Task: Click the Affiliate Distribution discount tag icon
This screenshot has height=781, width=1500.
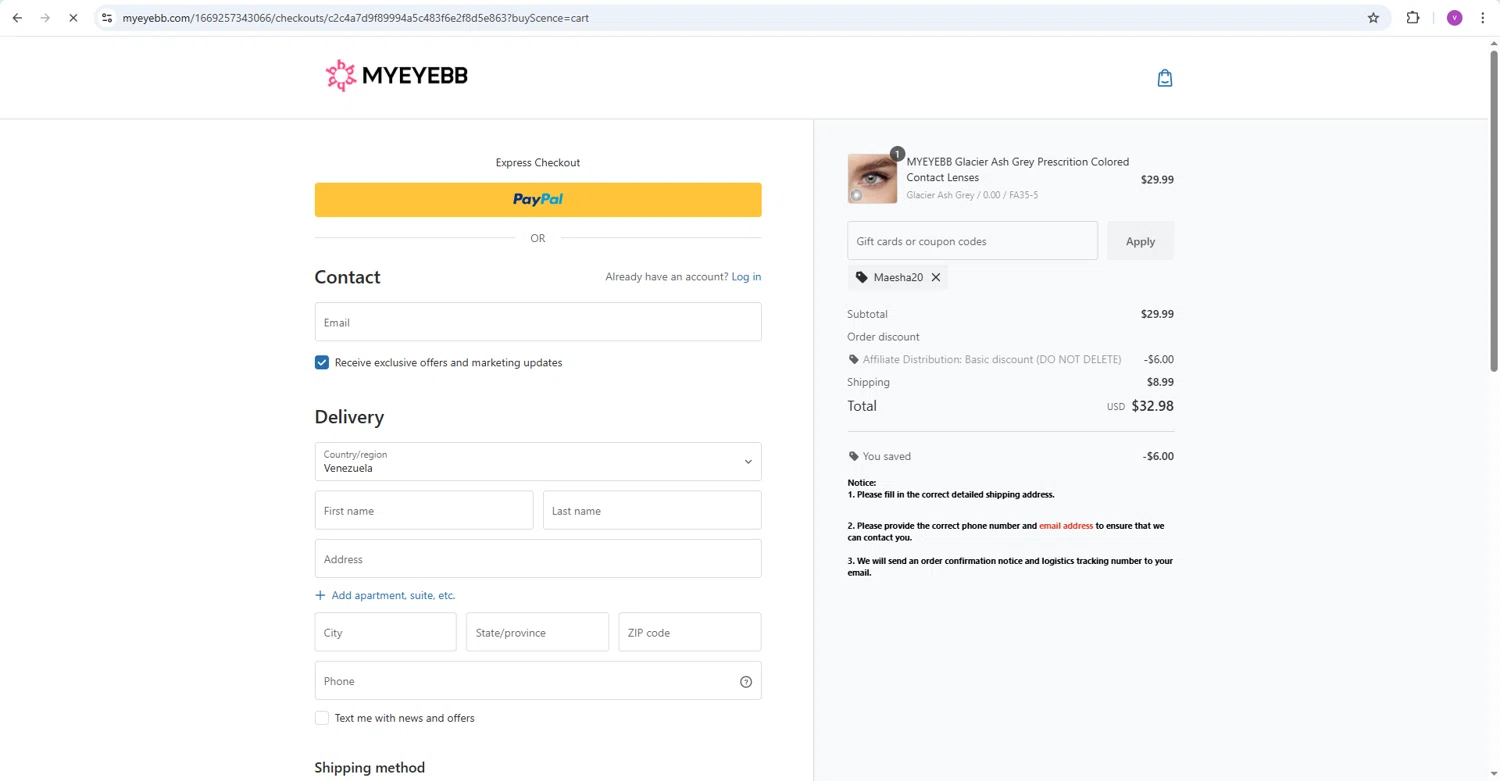Action: click(x=853, y=359)
